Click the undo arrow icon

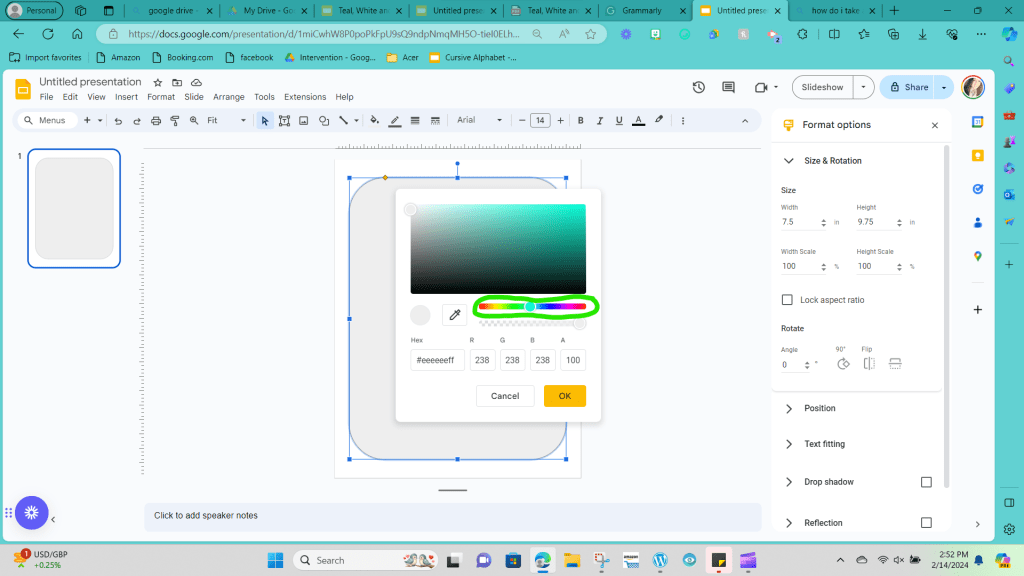pos(118,120)
